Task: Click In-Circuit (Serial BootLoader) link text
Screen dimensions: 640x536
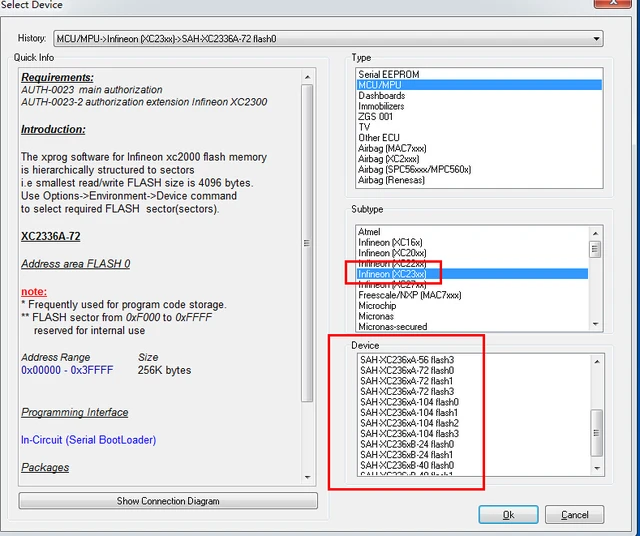Action: [89, 440]
